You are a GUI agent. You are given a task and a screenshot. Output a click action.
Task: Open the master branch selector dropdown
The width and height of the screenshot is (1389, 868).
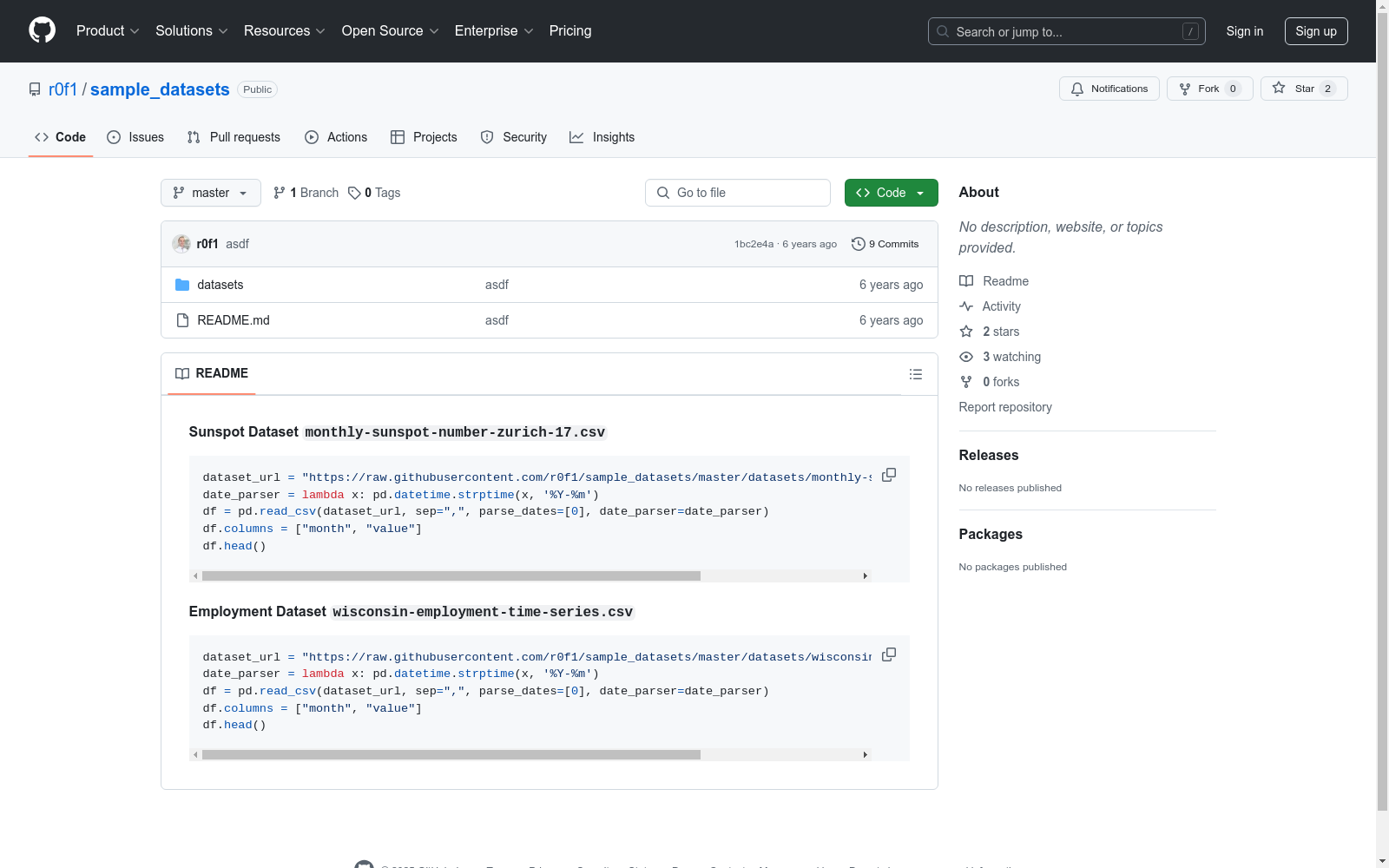211,193
